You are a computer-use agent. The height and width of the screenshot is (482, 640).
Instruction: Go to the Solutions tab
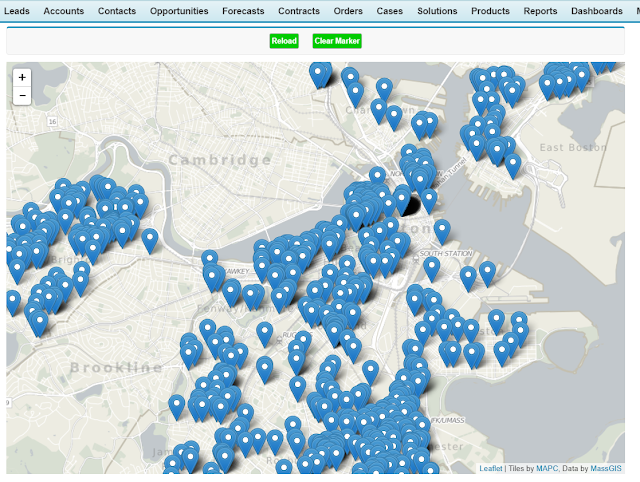pyautogui.click(x=437, y=11)
